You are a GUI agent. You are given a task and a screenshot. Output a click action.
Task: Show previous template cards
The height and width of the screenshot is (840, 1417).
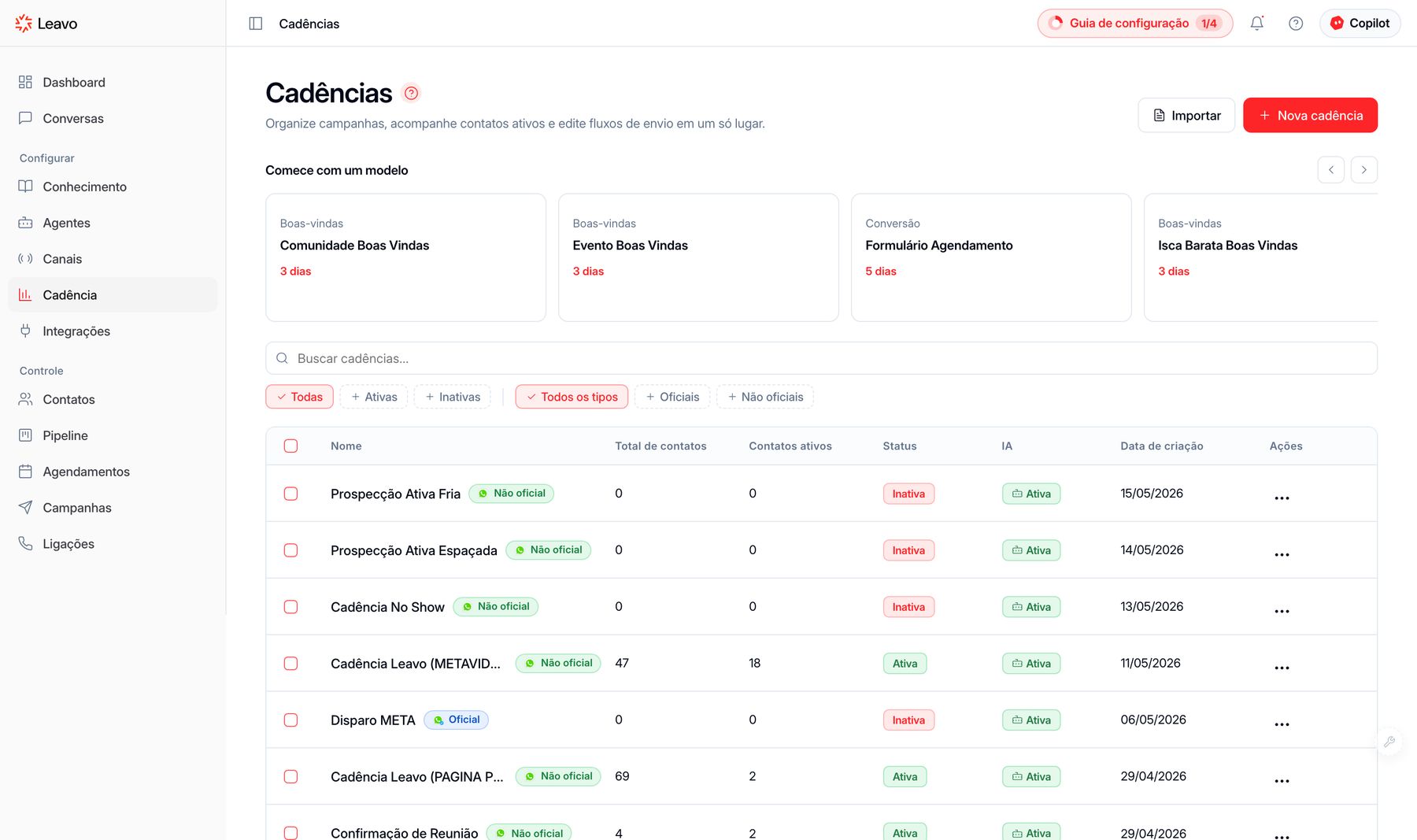[1331, 170]
